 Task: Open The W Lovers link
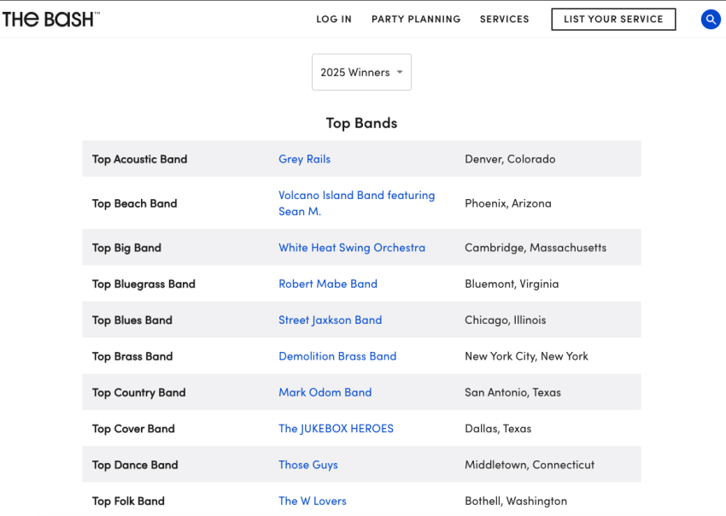click(312, 500)
